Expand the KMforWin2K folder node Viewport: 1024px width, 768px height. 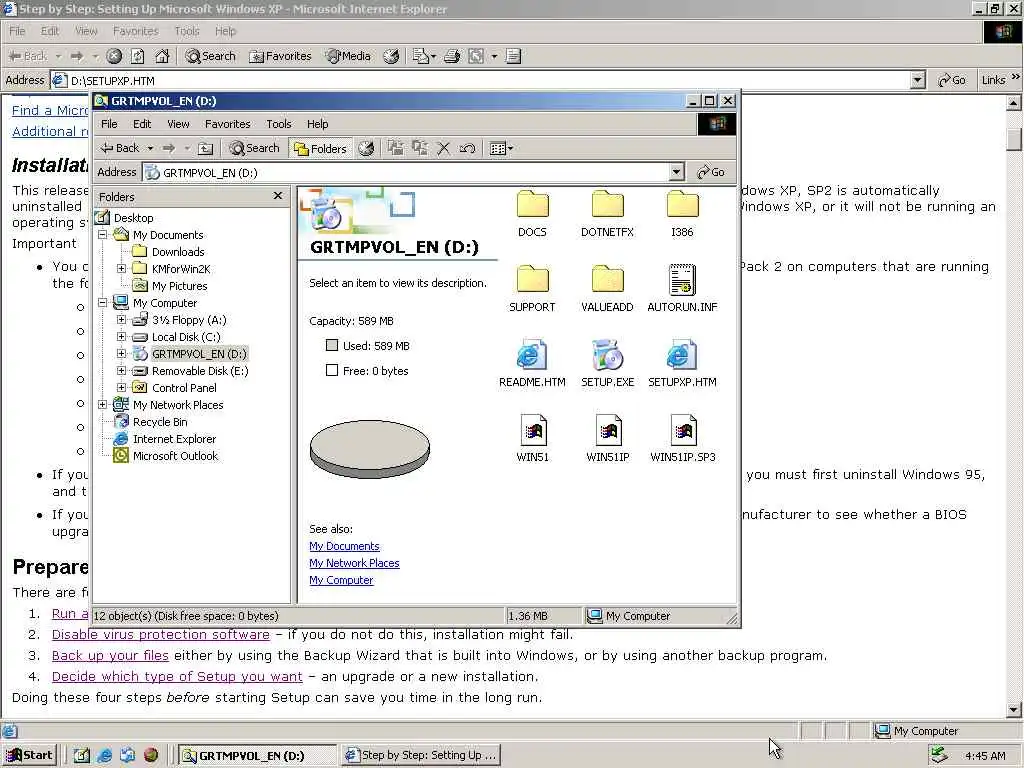coord(121,268)
